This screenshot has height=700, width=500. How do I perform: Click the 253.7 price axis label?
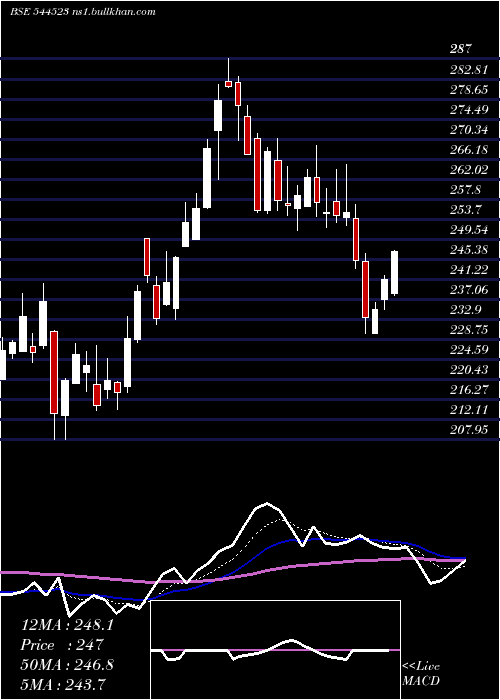pos(466,210)
